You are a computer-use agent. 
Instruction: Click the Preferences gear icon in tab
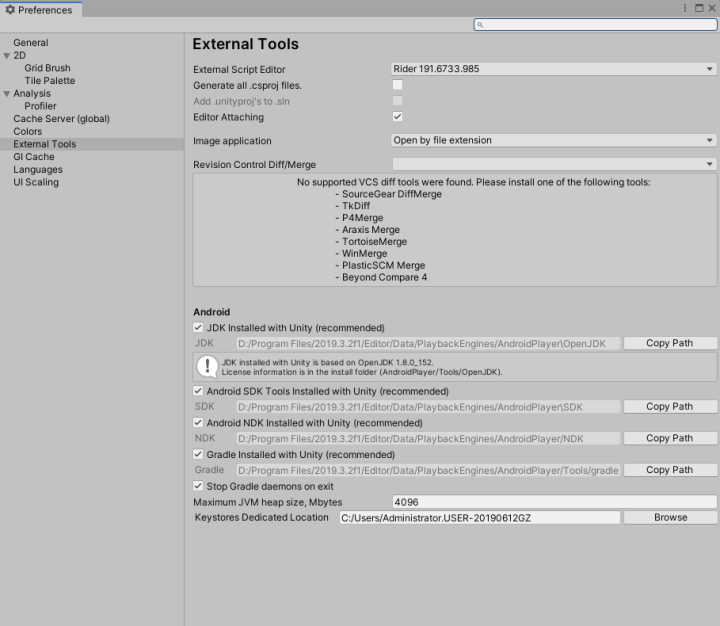[10, 10]
